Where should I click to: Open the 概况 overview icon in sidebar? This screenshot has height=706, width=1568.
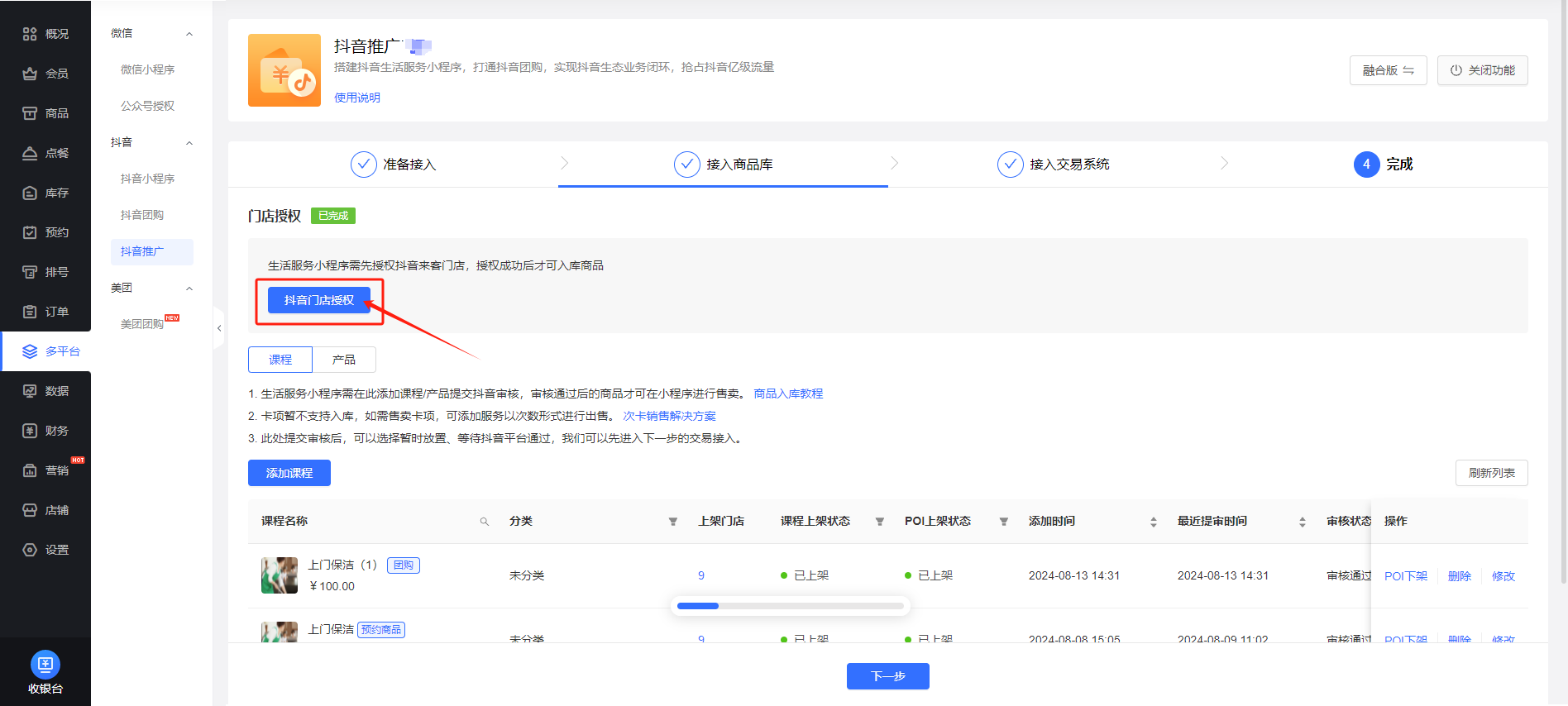[30, 34]
